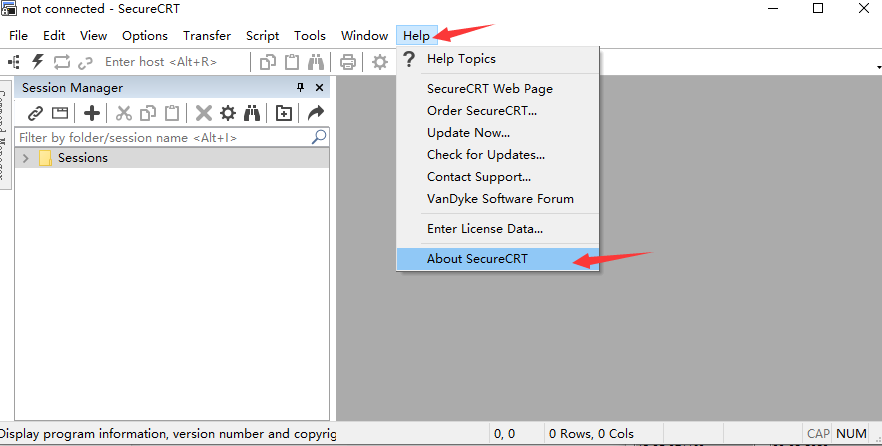Screen dimensions: 882x446
Task: Select the Sessions folder
Action: (82, 158)
